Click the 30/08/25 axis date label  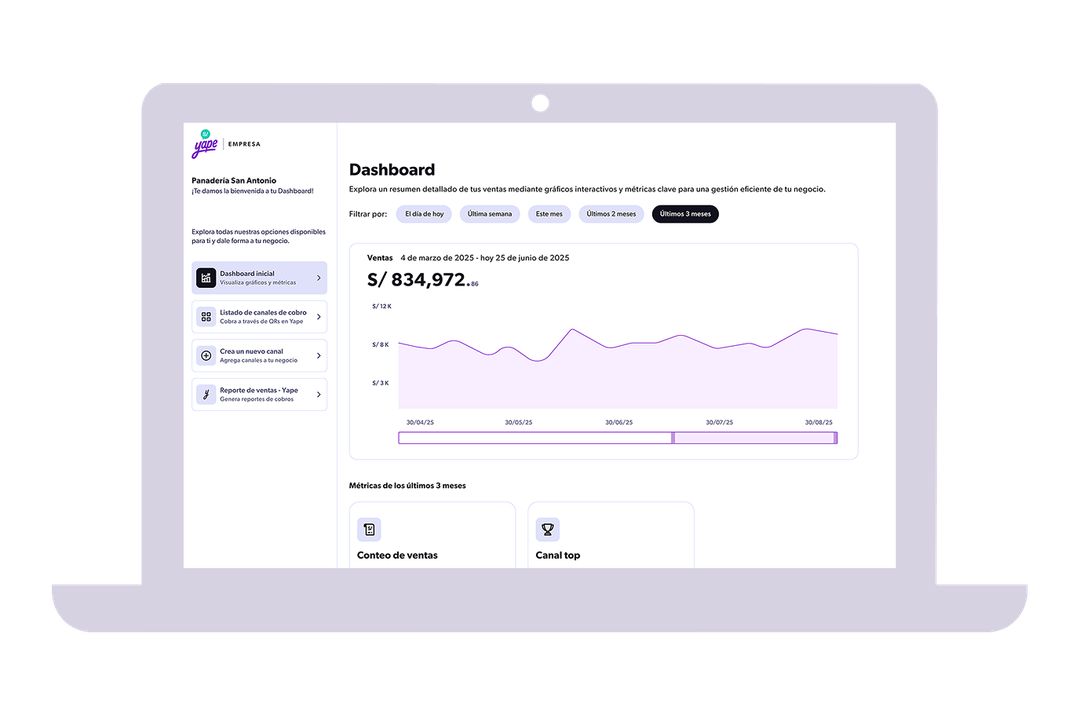click(819, 422)
